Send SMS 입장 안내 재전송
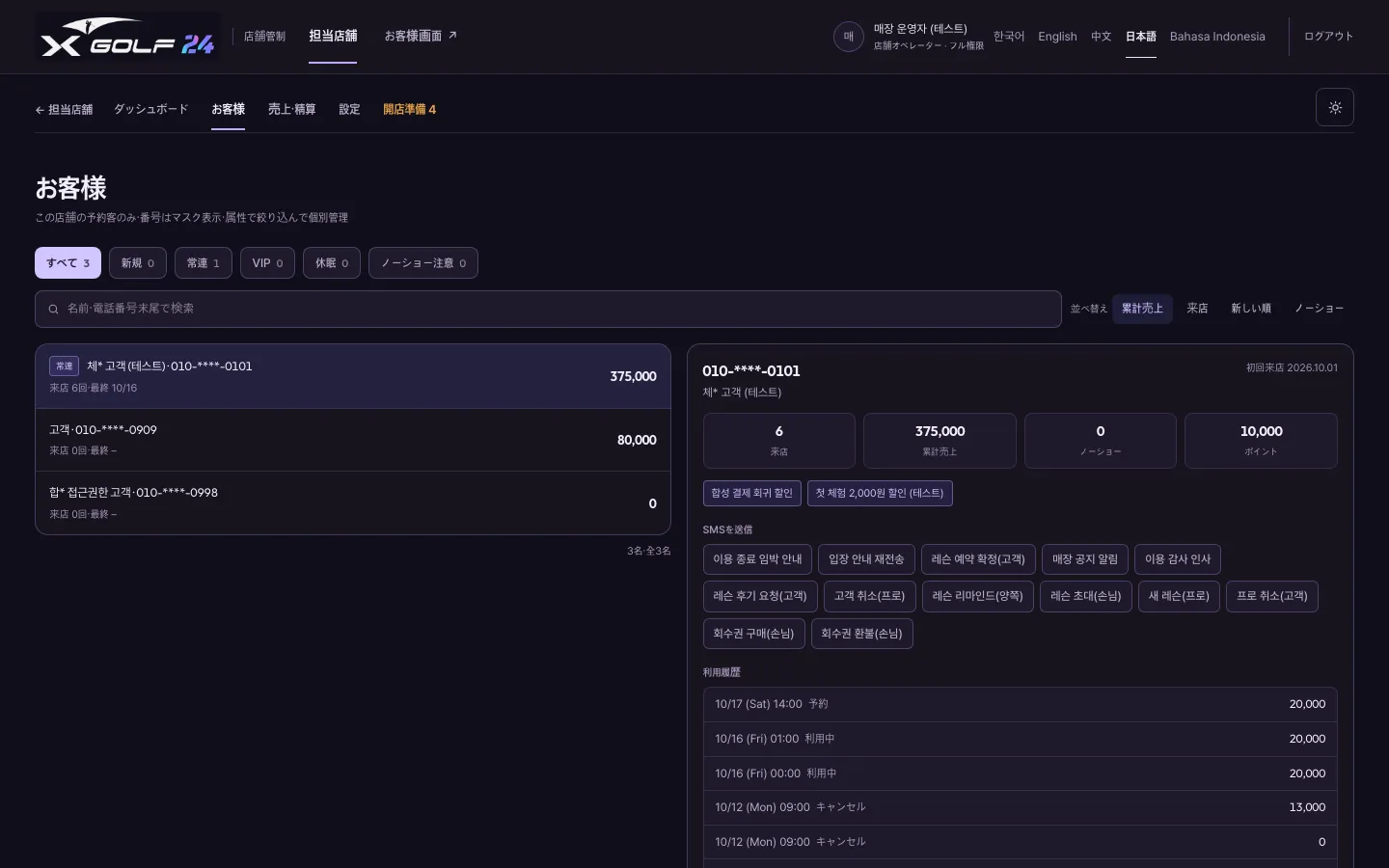The width and height of the screenshot is (1389, 868). (x=866, y=559)
